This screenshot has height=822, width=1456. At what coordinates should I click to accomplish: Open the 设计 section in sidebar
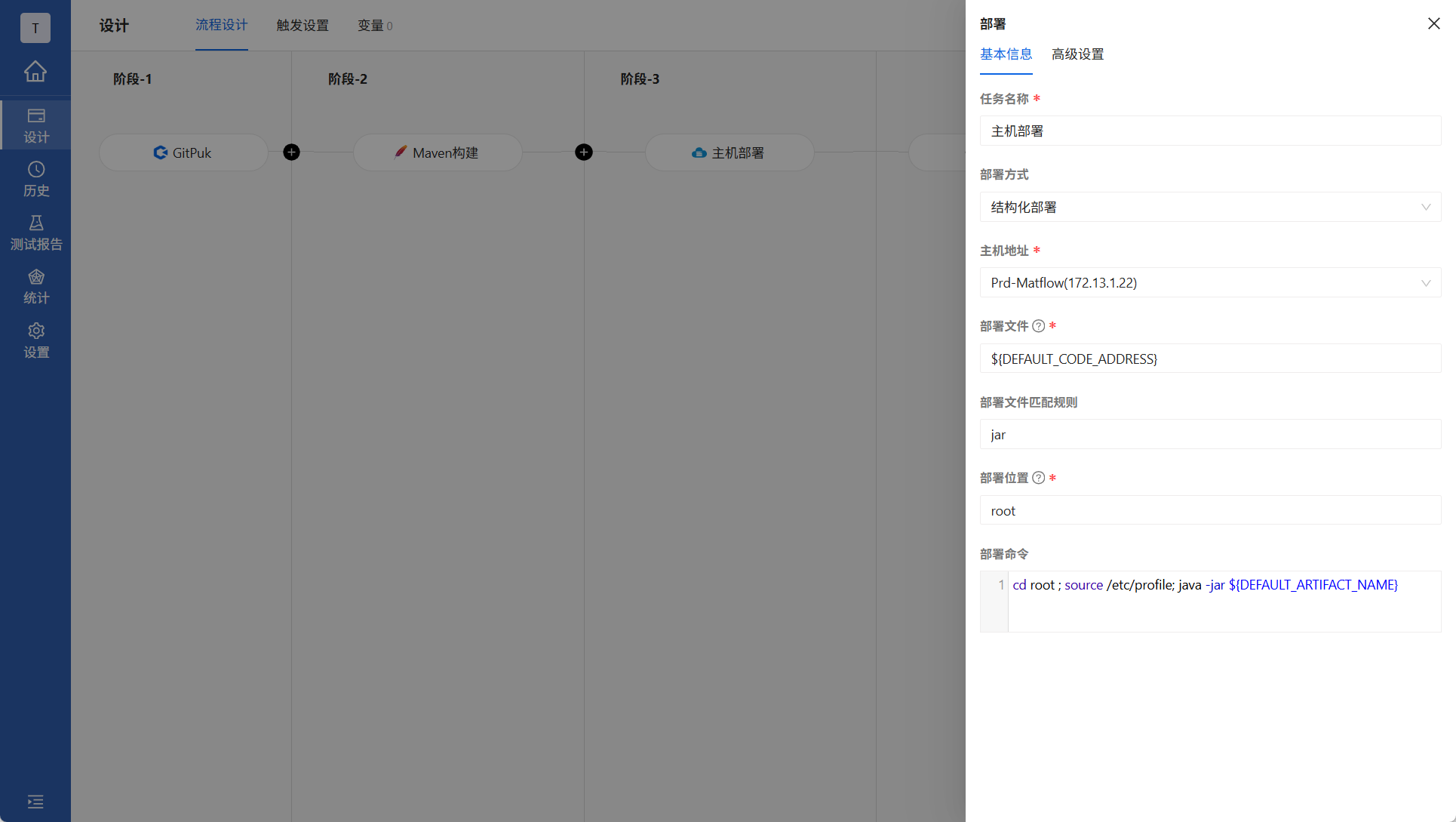click(x=35, y=125)
